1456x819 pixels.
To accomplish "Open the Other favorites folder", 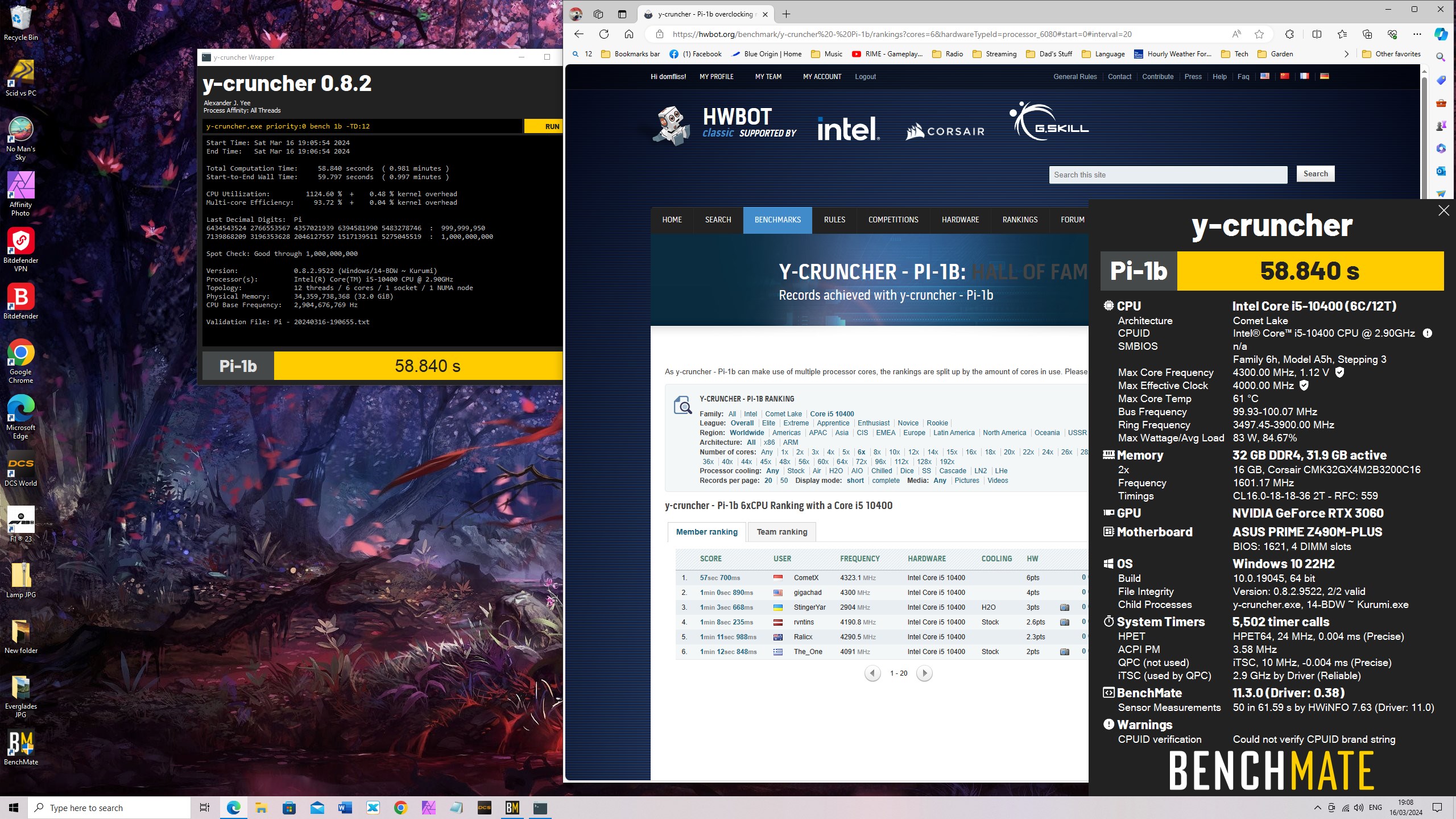I will [1392, 54].
